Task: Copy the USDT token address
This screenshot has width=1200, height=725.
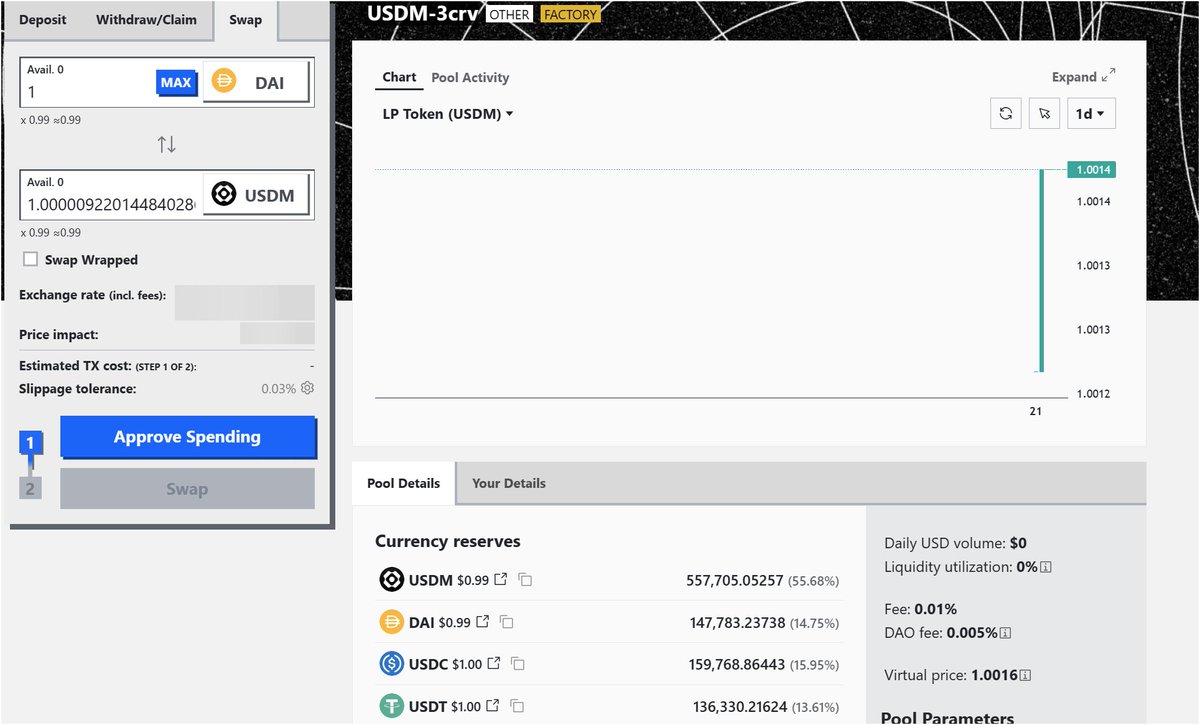Action: tap(516, 706)
